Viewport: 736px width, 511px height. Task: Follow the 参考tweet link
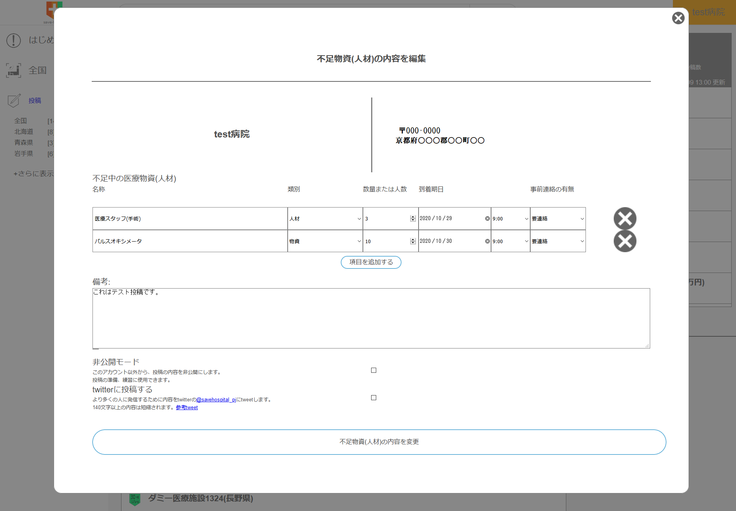click(187, 408)
